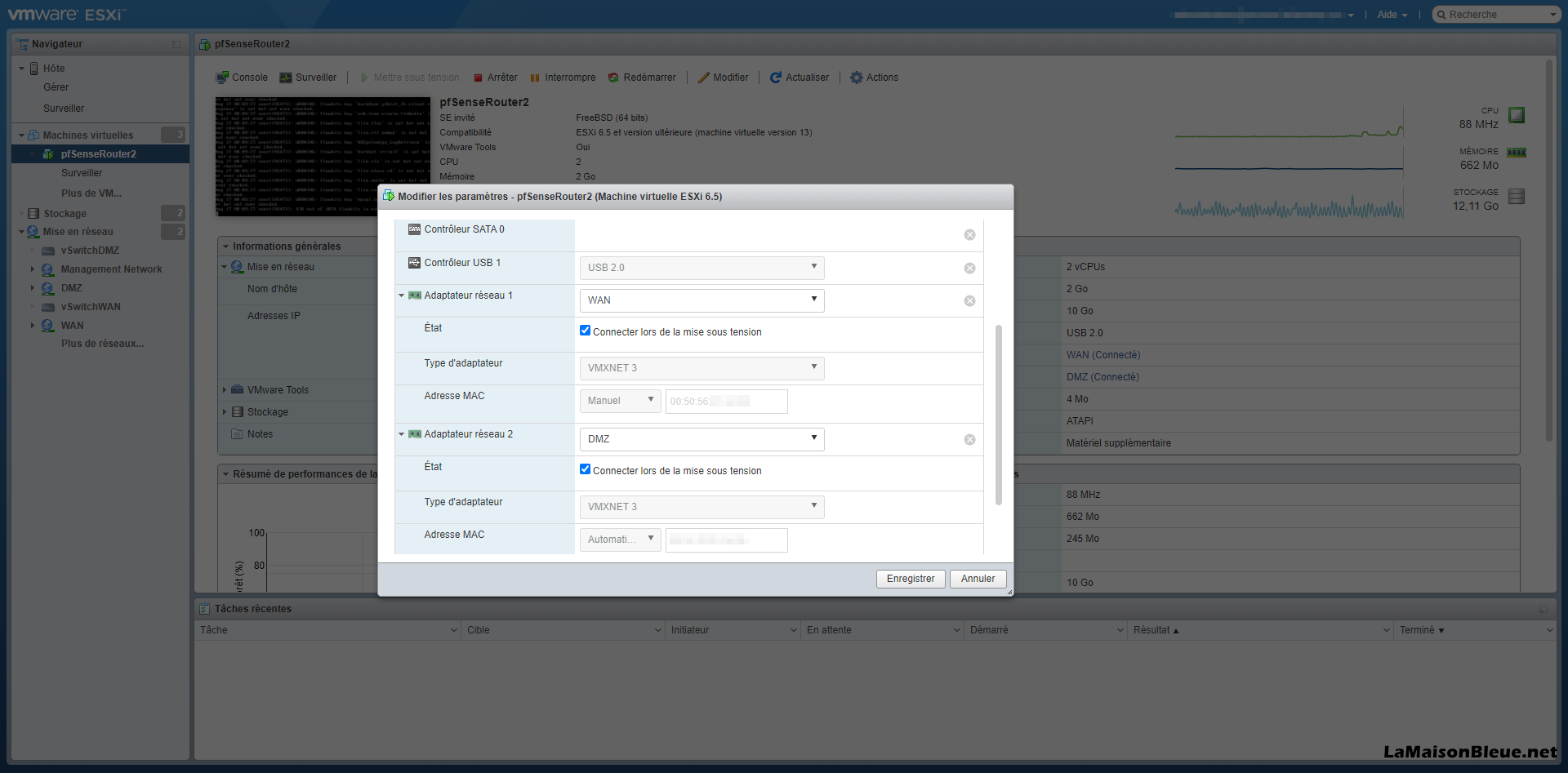Open the VM Console from toolbar
1568x773 pixels.
(242, 78)
